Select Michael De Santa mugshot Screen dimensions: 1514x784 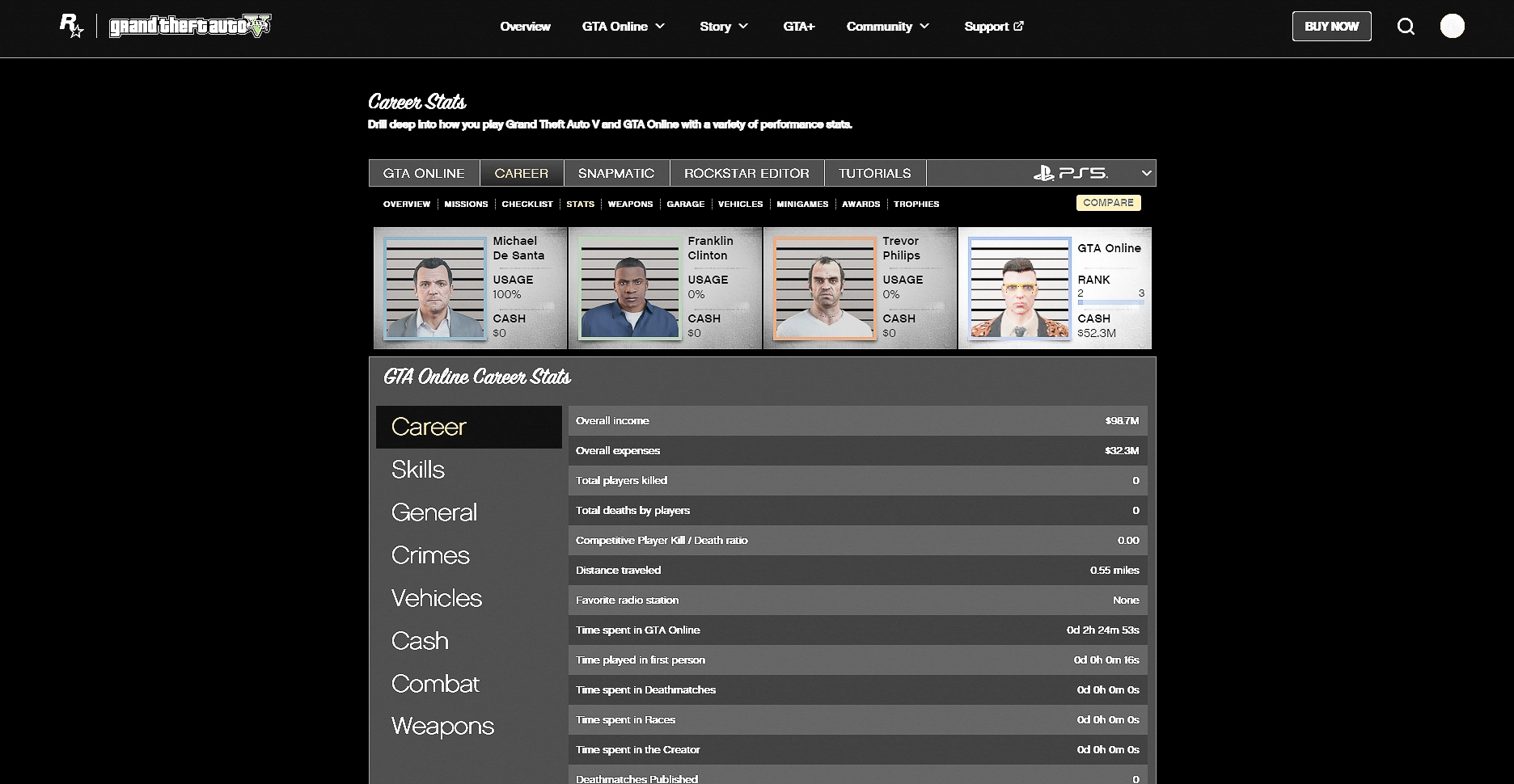(x=435, y=289)
